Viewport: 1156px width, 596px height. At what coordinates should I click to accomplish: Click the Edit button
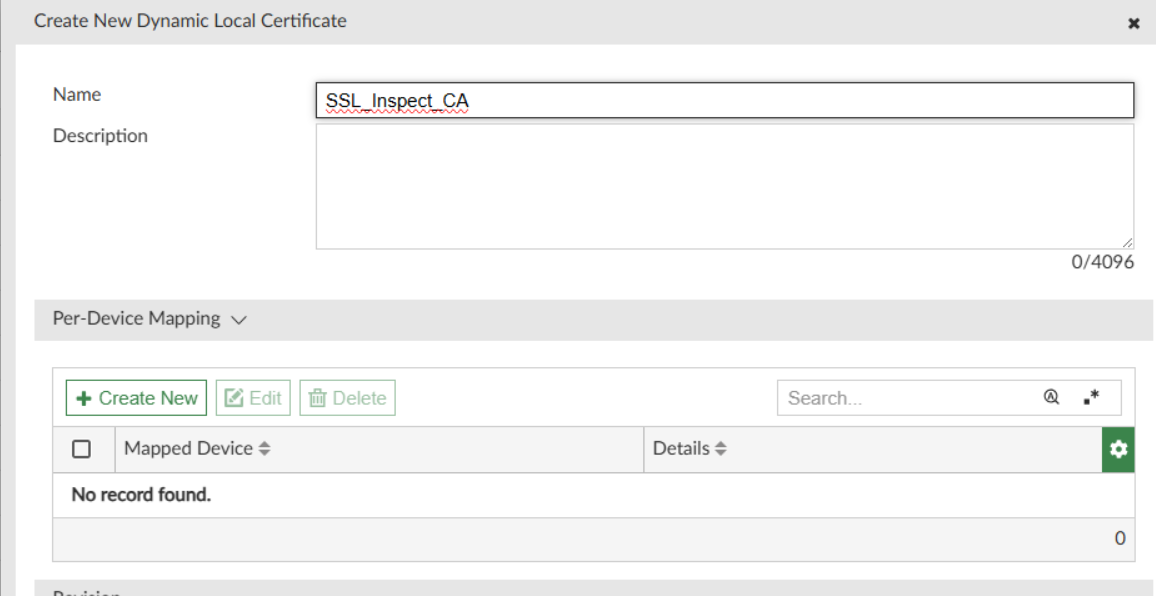coord(253,398)
